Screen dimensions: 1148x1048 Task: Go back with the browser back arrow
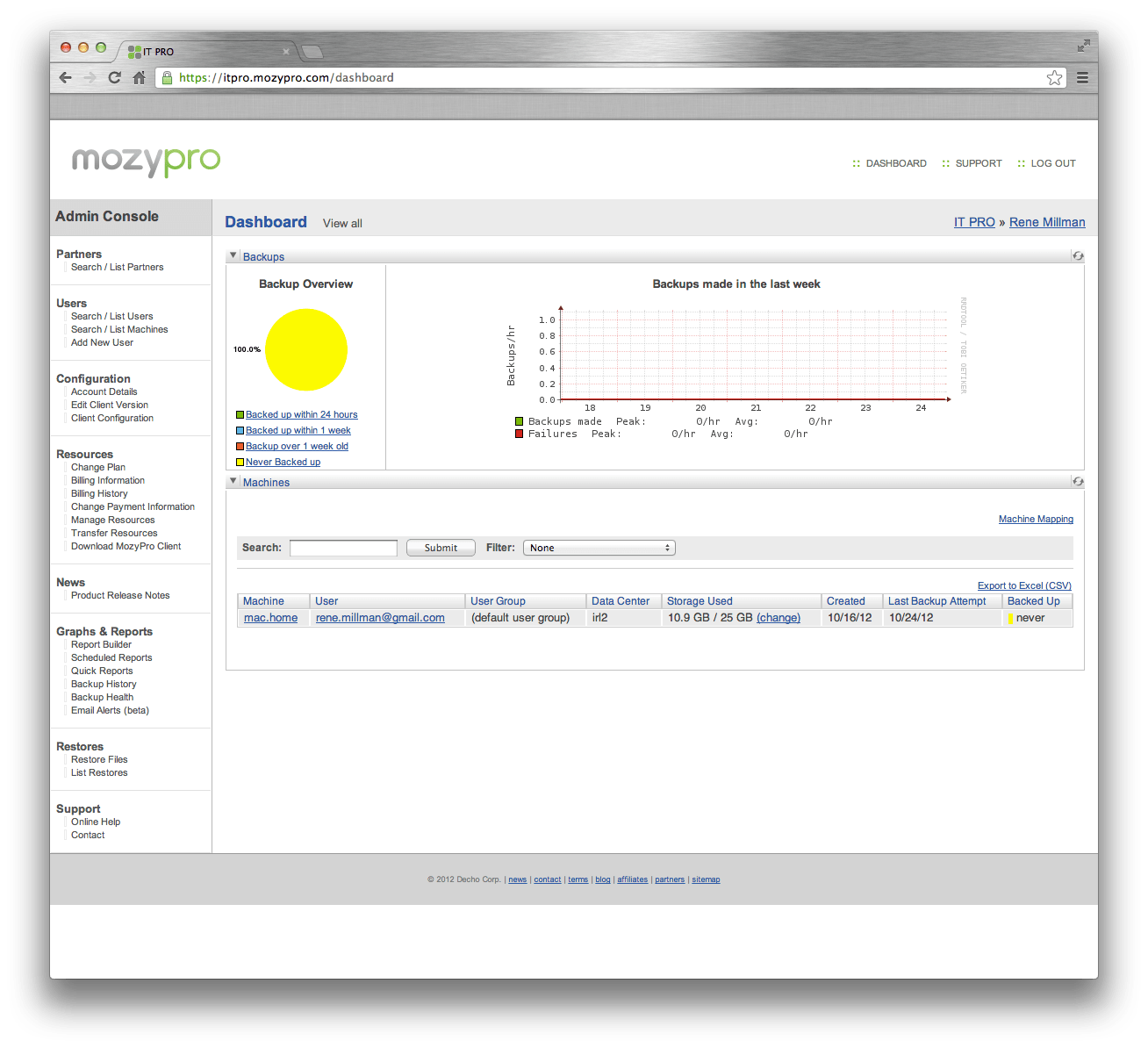pyautogui.click(x=65, y=77)
